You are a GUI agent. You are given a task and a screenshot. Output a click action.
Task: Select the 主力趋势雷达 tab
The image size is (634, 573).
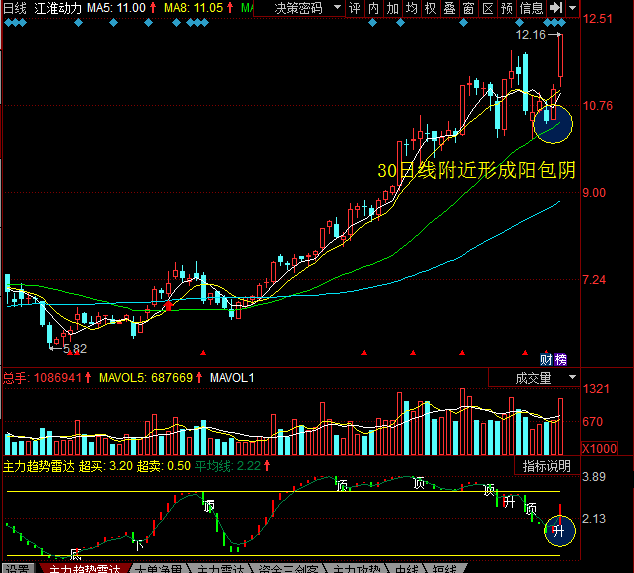coord(85,569)
